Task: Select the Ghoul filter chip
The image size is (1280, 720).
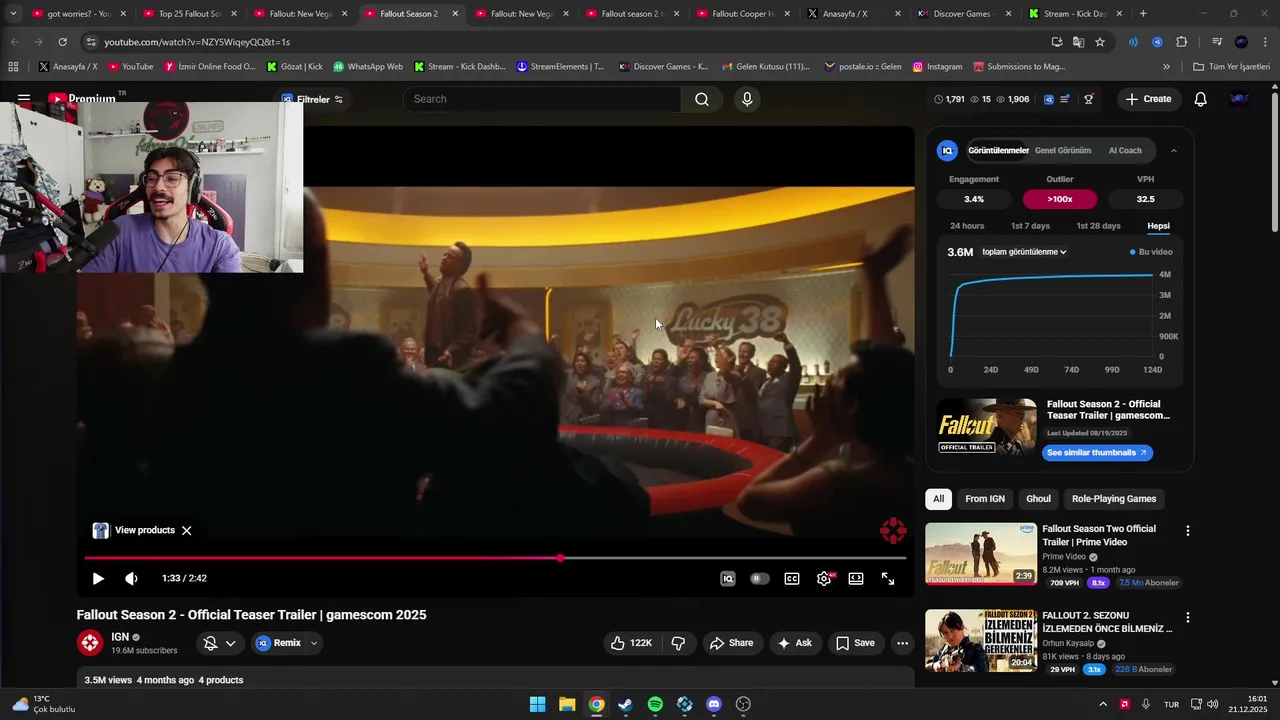Action: (1038, 499)
